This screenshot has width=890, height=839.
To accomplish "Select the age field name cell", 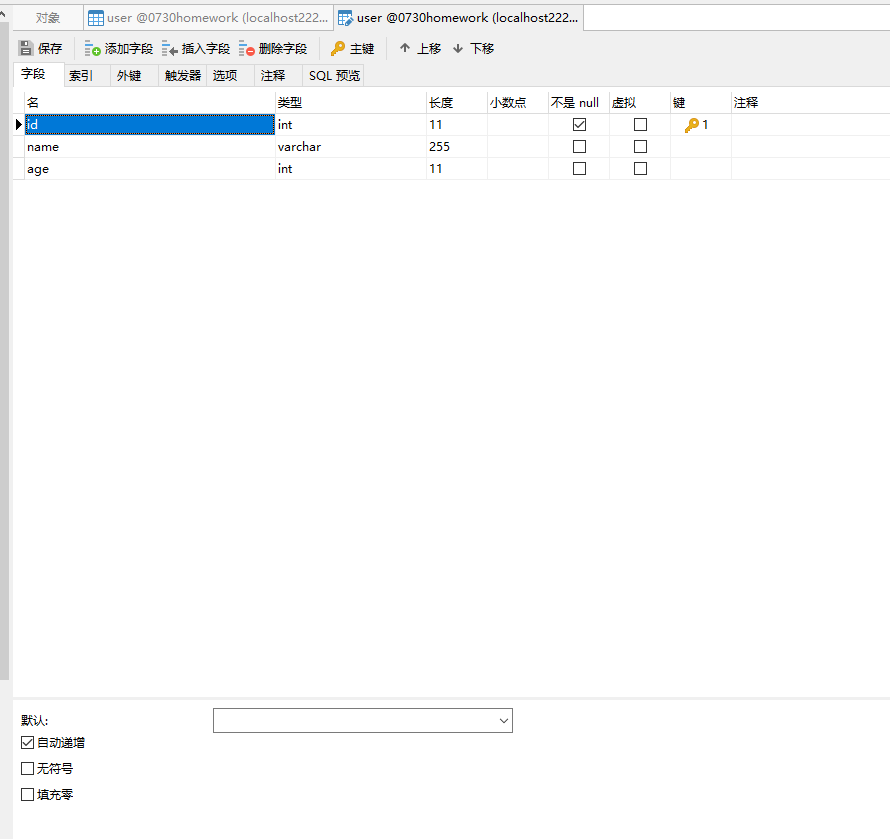I will [150, 169].
